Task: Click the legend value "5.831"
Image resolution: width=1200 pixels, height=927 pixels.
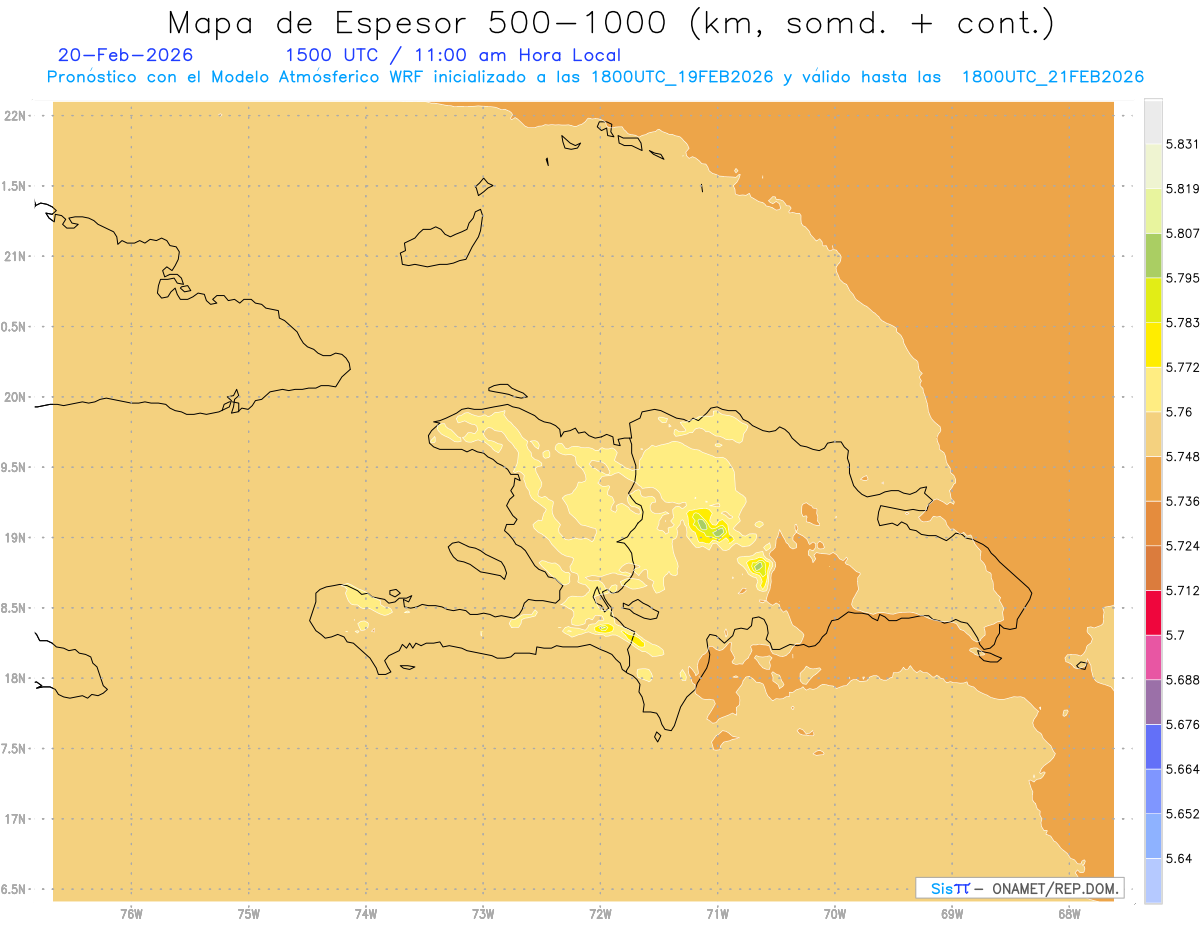Action: [x=1183, y=144]
